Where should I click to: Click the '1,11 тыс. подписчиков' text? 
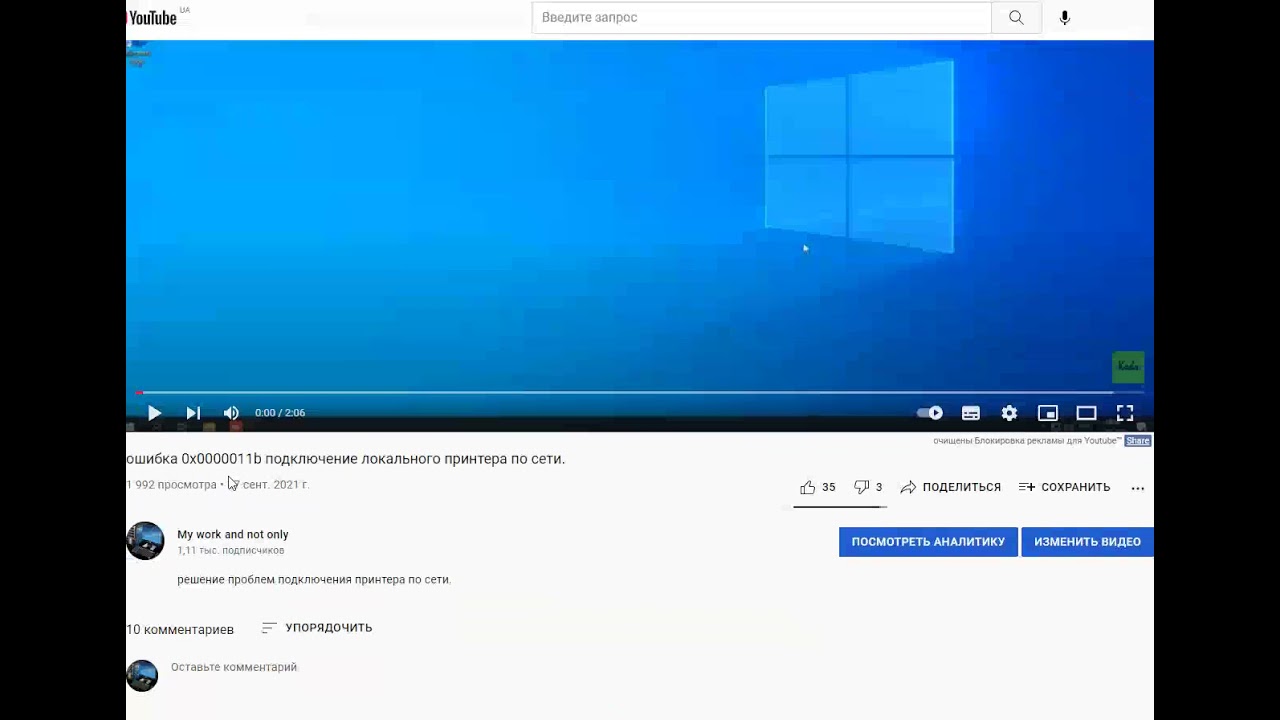click(231, 551)
